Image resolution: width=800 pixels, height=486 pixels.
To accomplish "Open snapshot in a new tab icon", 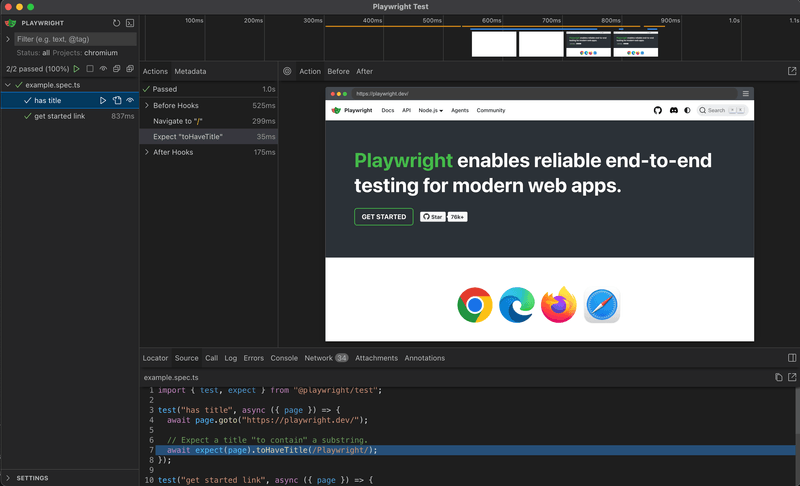I will click(x=792, y=71).
